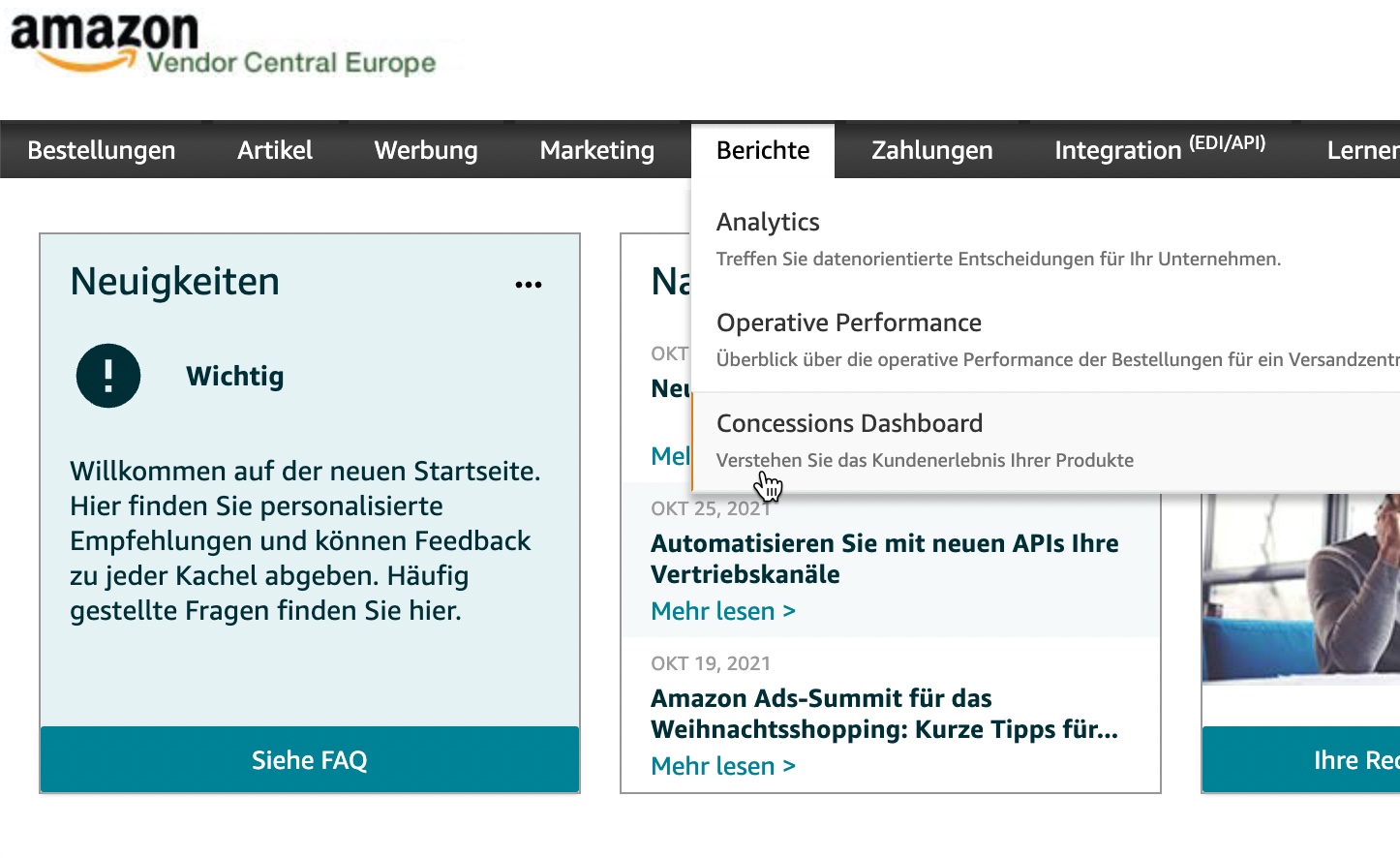Click the photo thumbnail of person on phone
Screen dimensions: 1400x858
[1300, 589]
